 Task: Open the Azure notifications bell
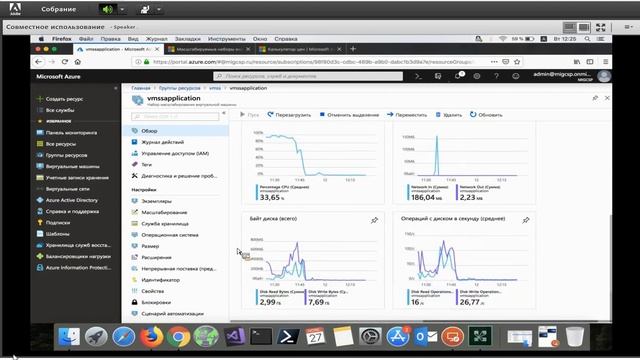pos(458,76)
